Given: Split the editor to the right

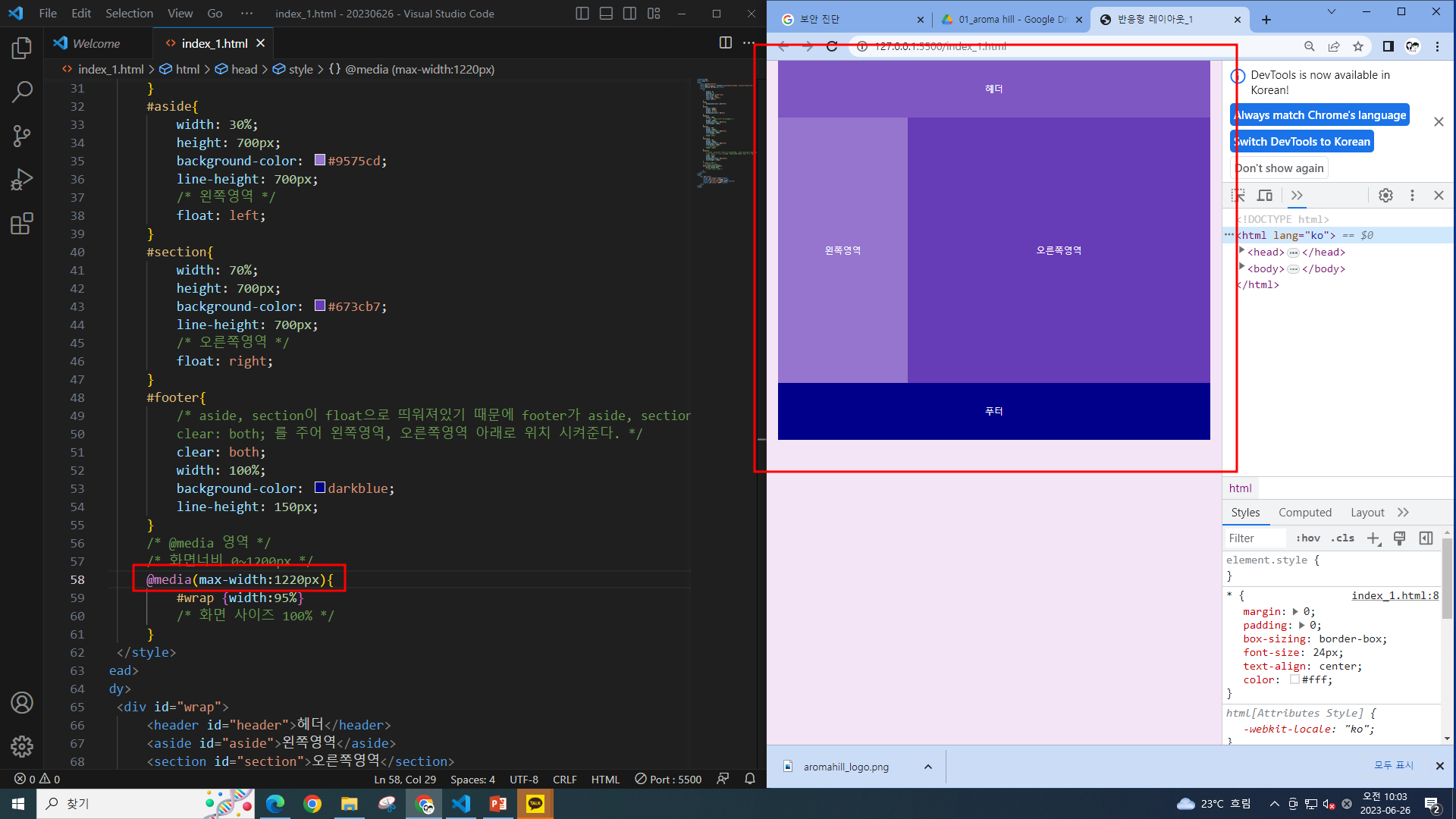Looking at the screenshot, I should click(725, 43).
